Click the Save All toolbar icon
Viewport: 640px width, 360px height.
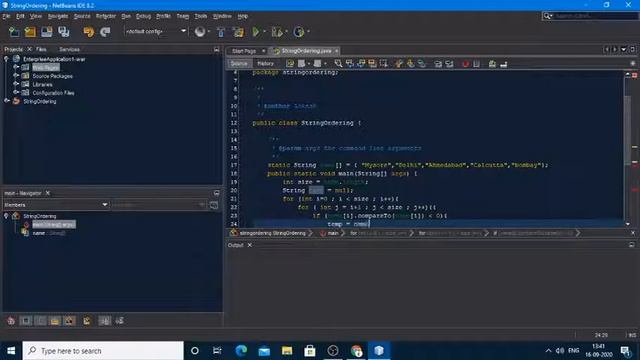click(64, 32)
